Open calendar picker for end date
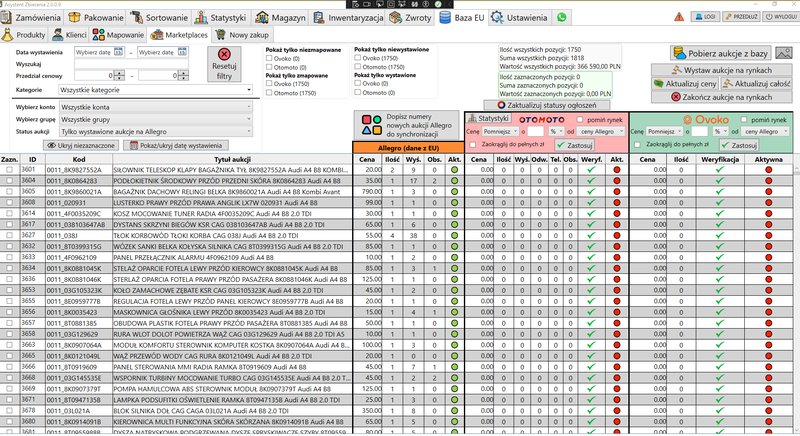 coord(182,52)
